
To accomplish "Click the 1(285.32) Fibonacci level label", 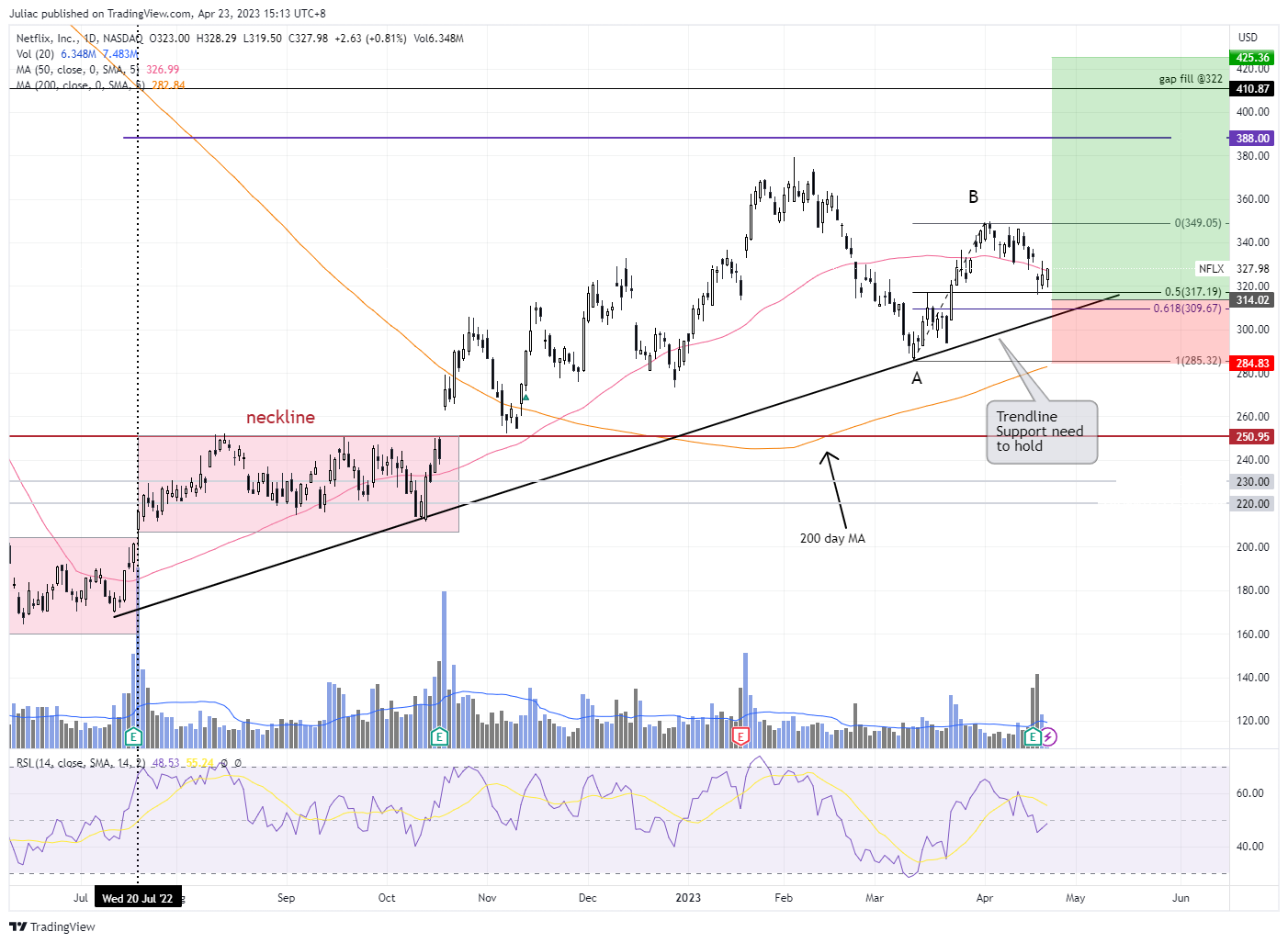I will (1199, 361).
